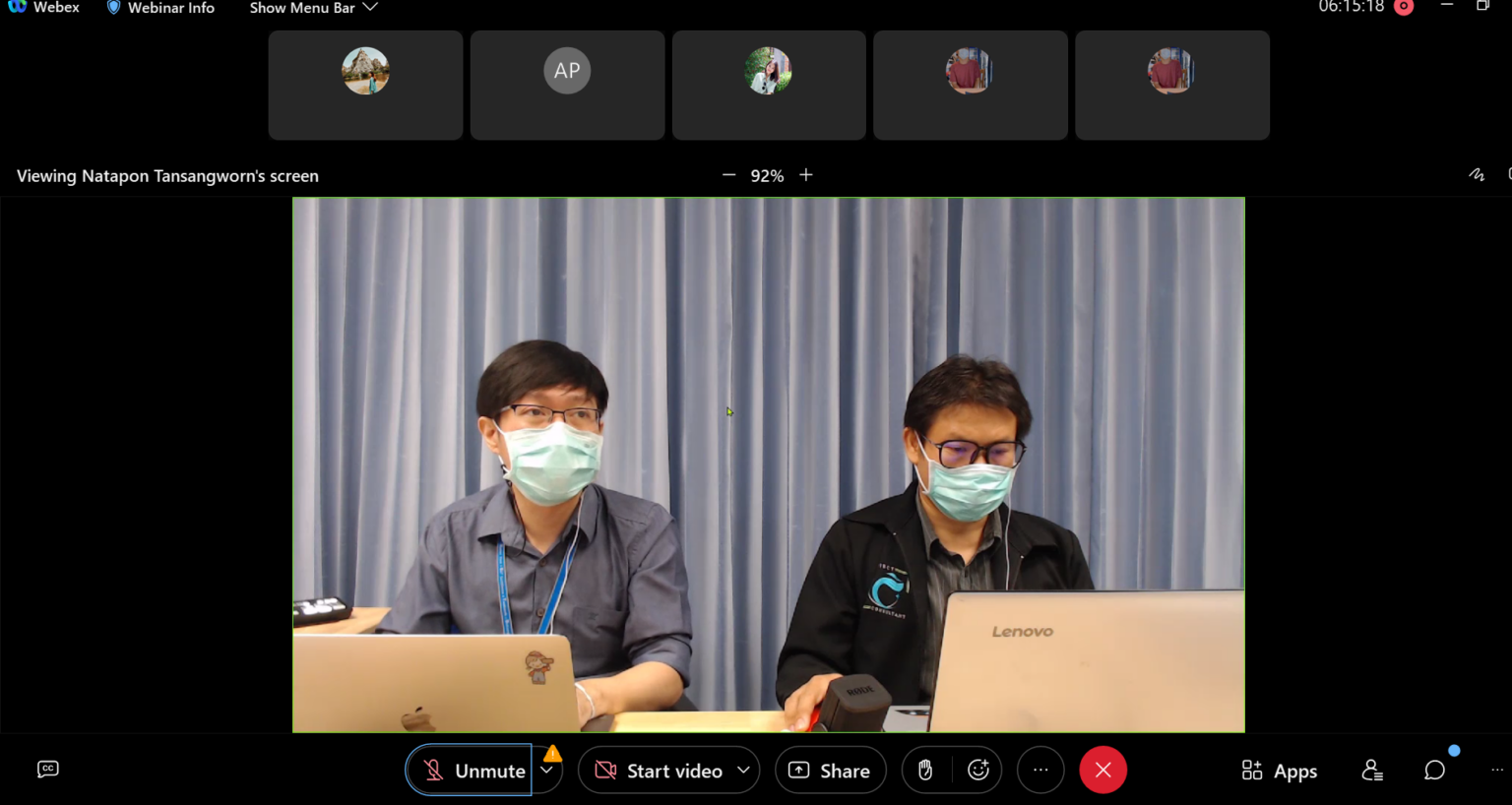This screenshot has width=1512, height=805.
Task: Start your video camera
Action: coord(661,770)
